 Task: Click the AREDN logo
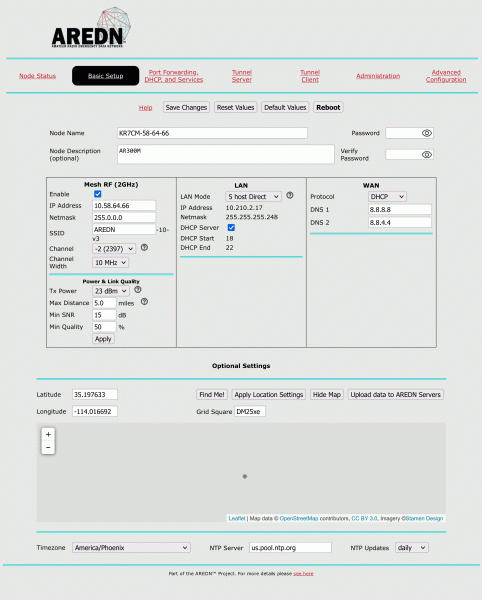point(91,28)
